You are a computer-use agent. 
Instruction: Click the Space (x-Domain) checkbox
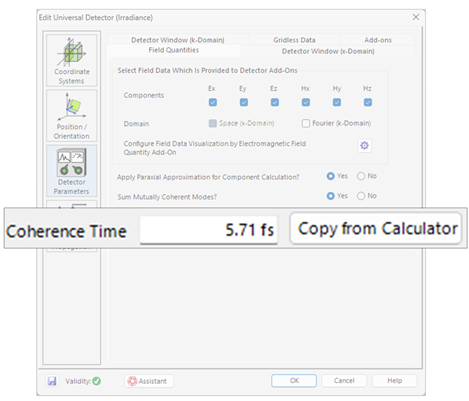tap(213, 123)
